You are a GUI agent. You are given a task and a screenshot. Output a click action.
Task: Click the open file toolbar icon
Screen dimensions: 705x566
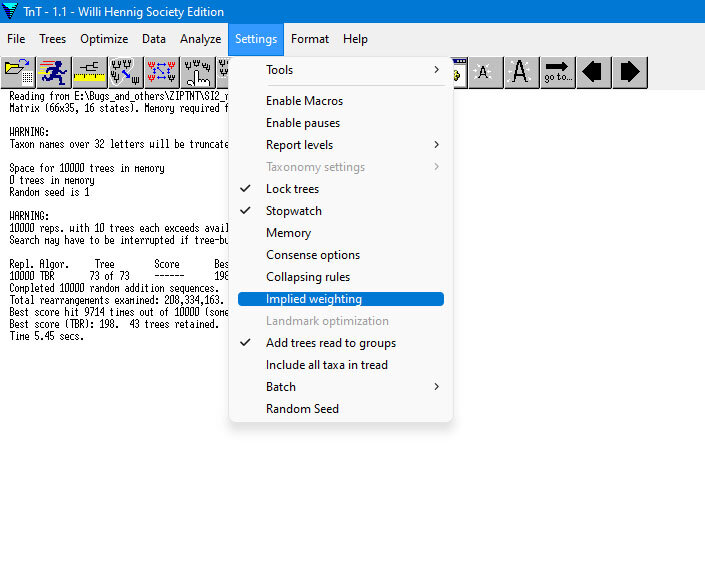tap(18, 72)
